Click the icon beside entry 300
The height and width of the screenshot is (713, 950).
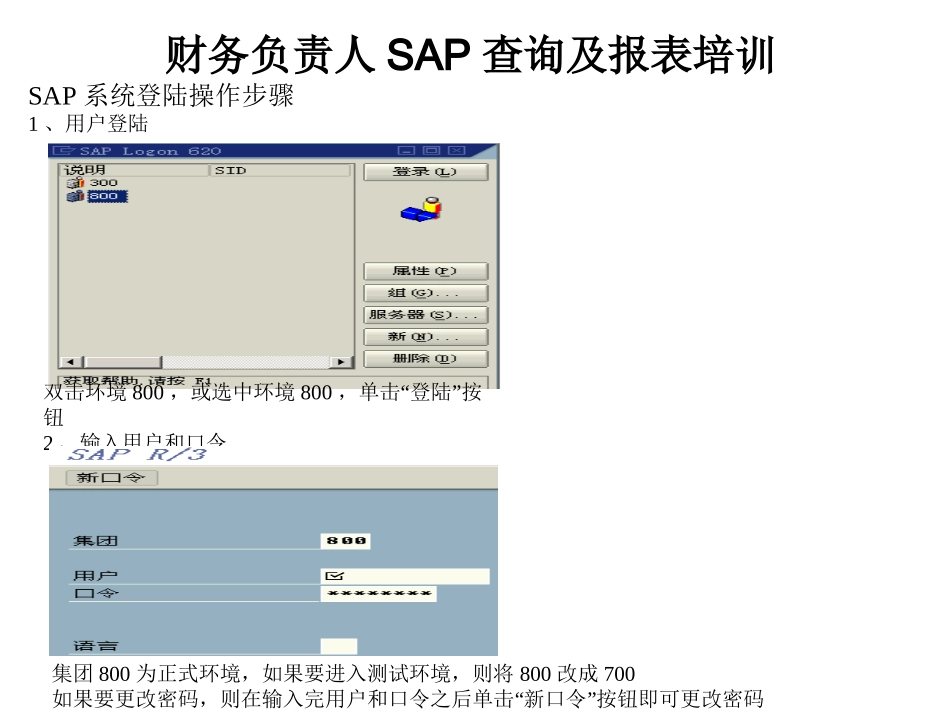(x=76, y=183)
